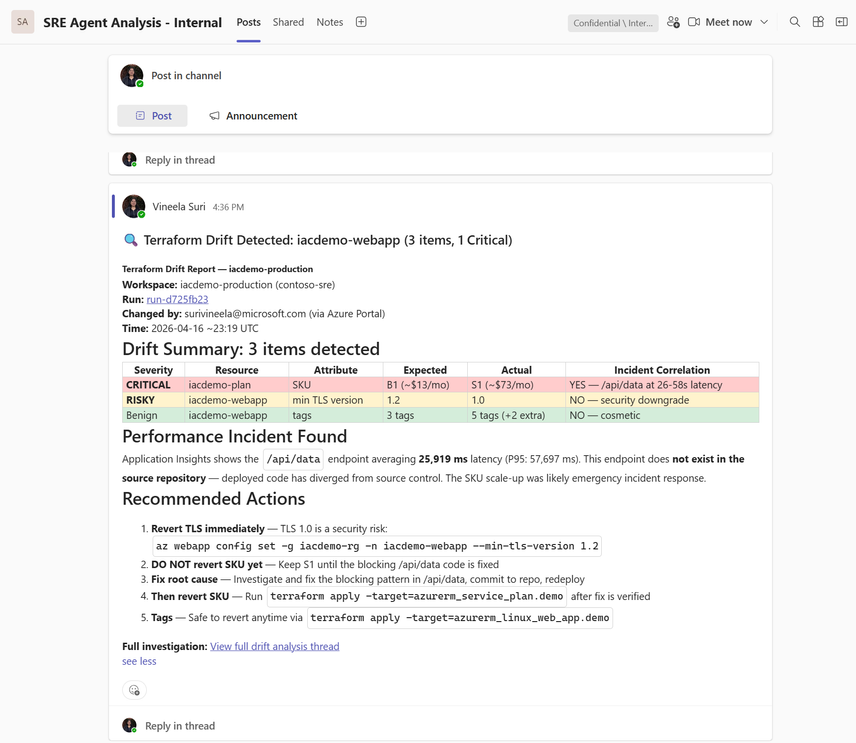Screen dimensions: 856x743
Task: Click the Confidential \ Internal label badge
Action: tap(613, 23)
